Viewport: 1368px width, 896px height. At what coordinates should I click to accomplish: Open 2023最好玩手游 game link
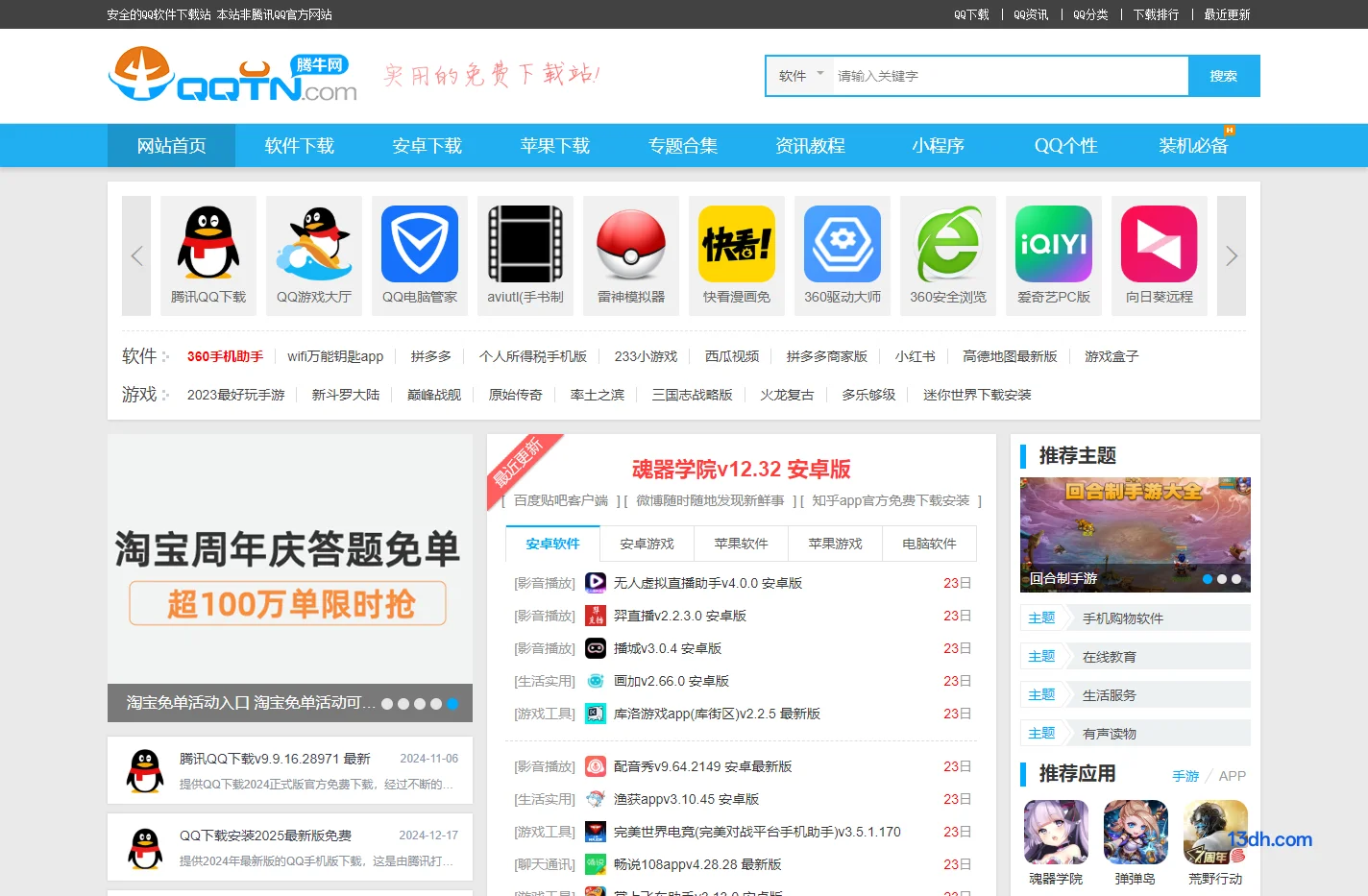[235, 395]
